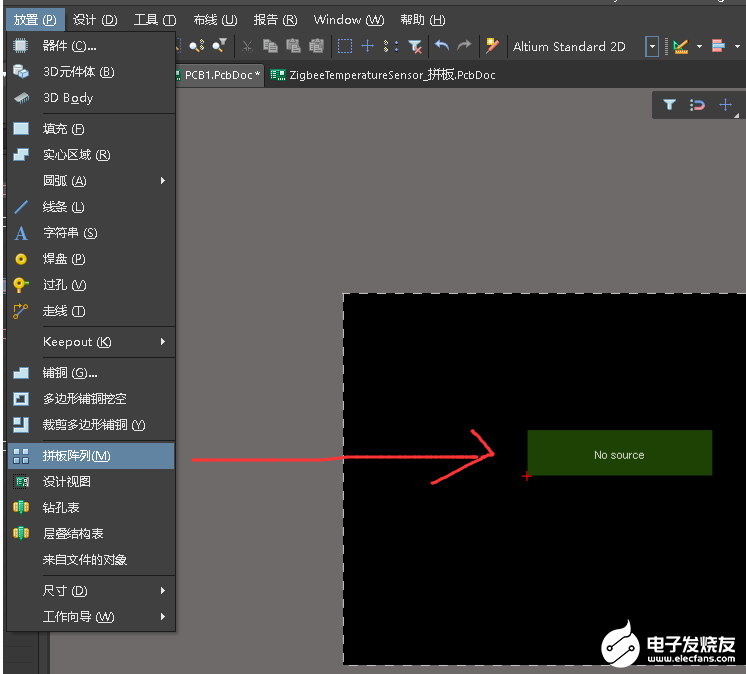Image resolution: width=746 pixels, height=674 pixels.
Task: Expand the 尺寸 (D) submenu arrow
Action: coord(163,591)
